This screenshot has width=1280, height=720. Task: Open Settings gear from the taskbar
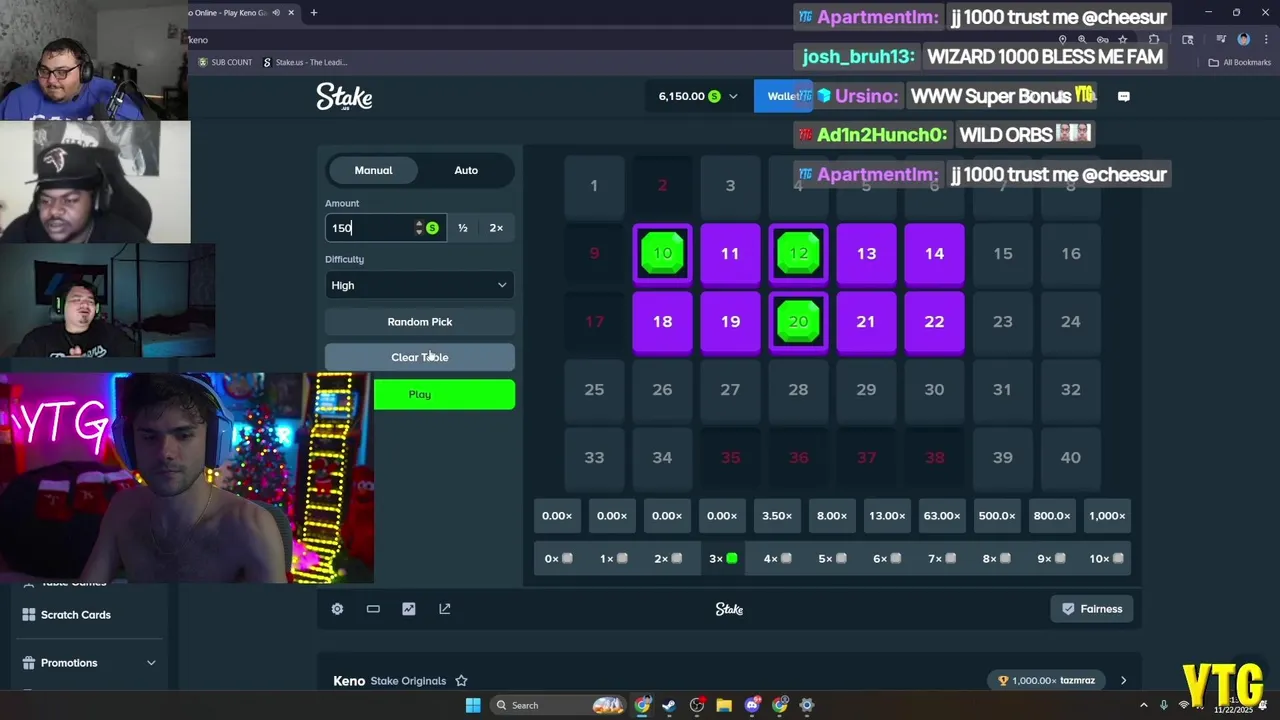(x=807, y=705)
